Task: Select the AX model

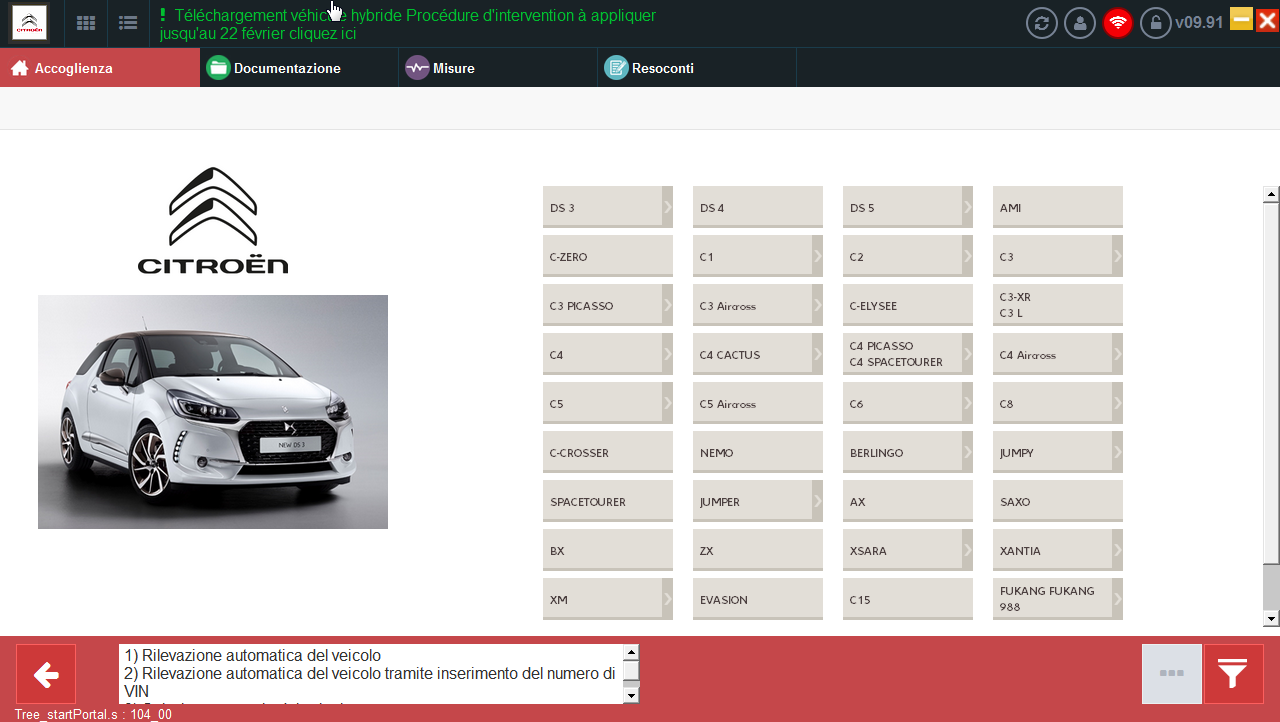Action: tap(908, 501)
